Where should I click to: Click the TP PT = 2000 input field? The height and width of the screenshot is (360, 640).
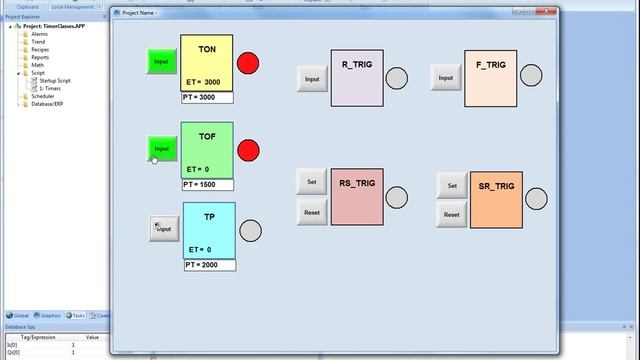210,265
